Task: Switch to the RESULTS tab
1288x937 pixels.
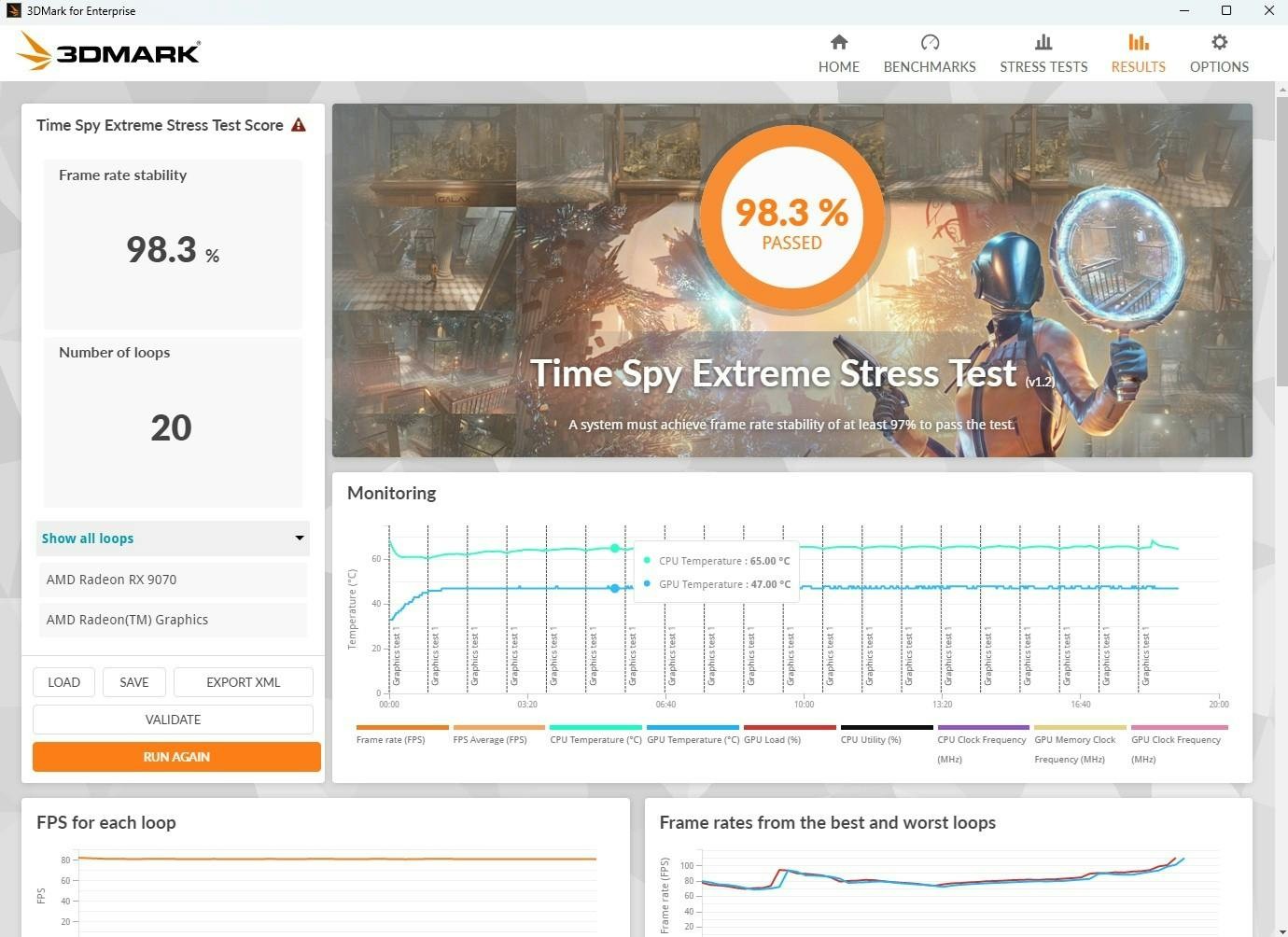Action: pos(1138,53)
